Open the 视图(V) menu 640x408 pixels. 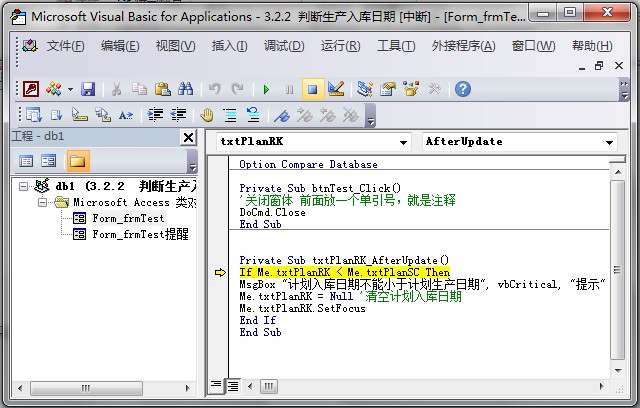(176, 46)
